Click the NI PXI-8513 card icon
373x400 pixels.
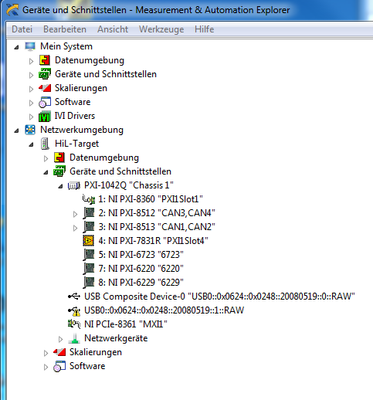pos(89,227)
